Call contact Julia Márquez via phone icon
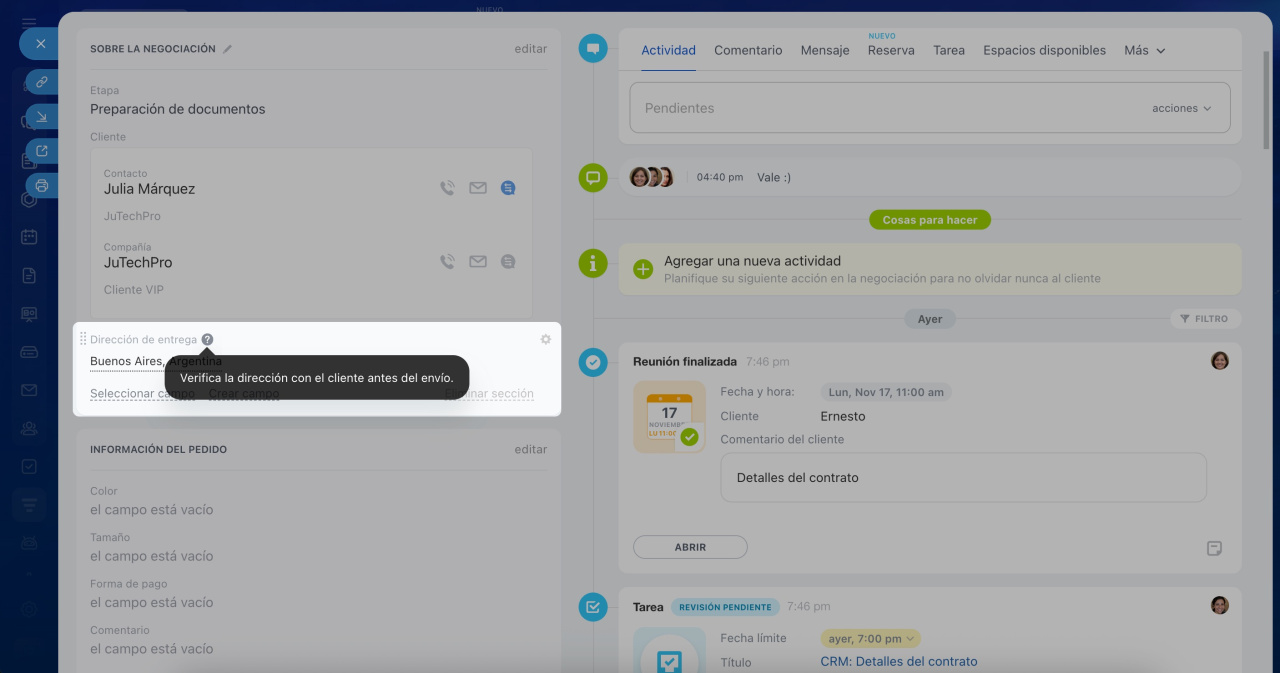Viewport: 1280px width, 673px height. (448, 188)
